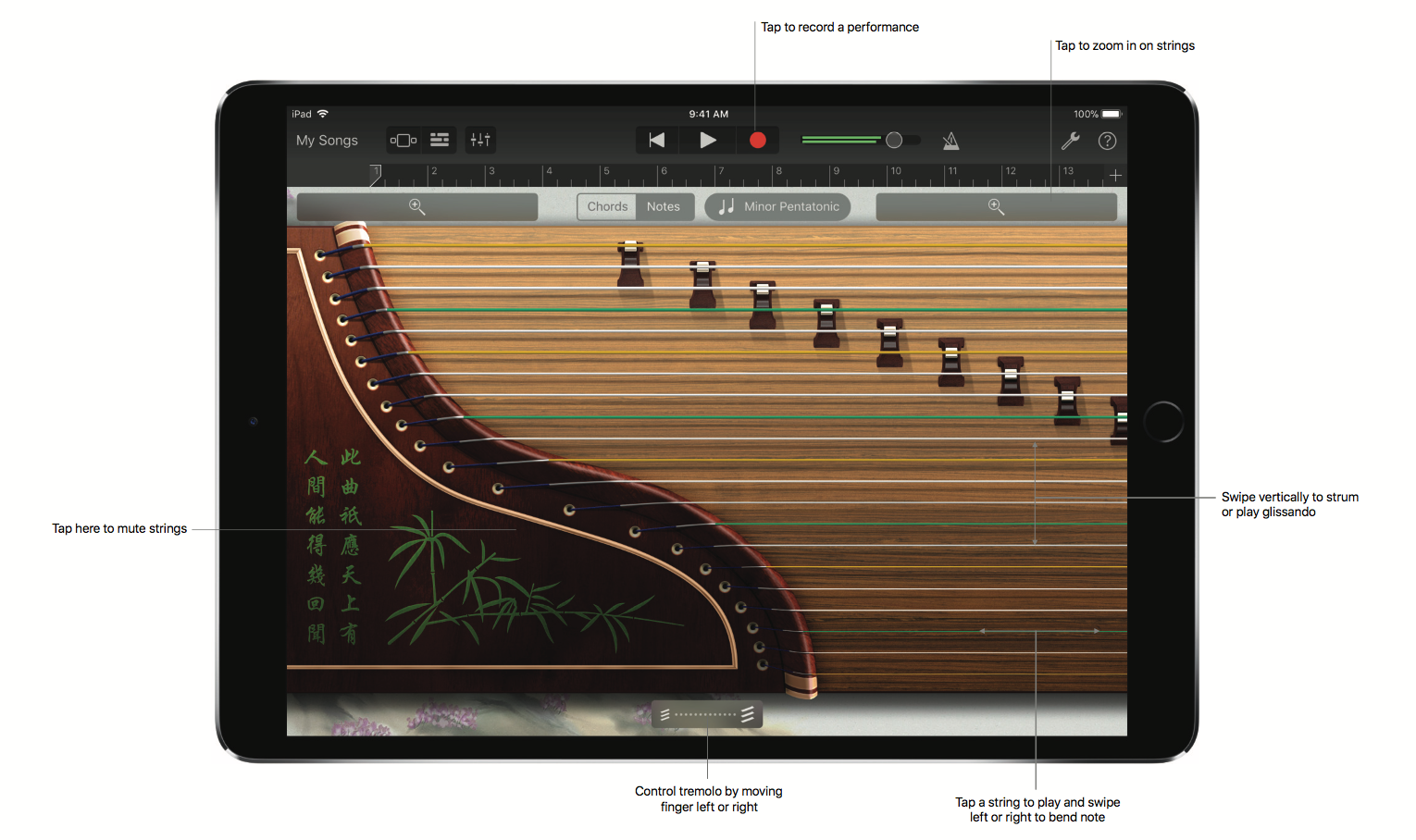Open song settings with the wrench icon
The image size is (1416, 840).
click(1071, 141)
